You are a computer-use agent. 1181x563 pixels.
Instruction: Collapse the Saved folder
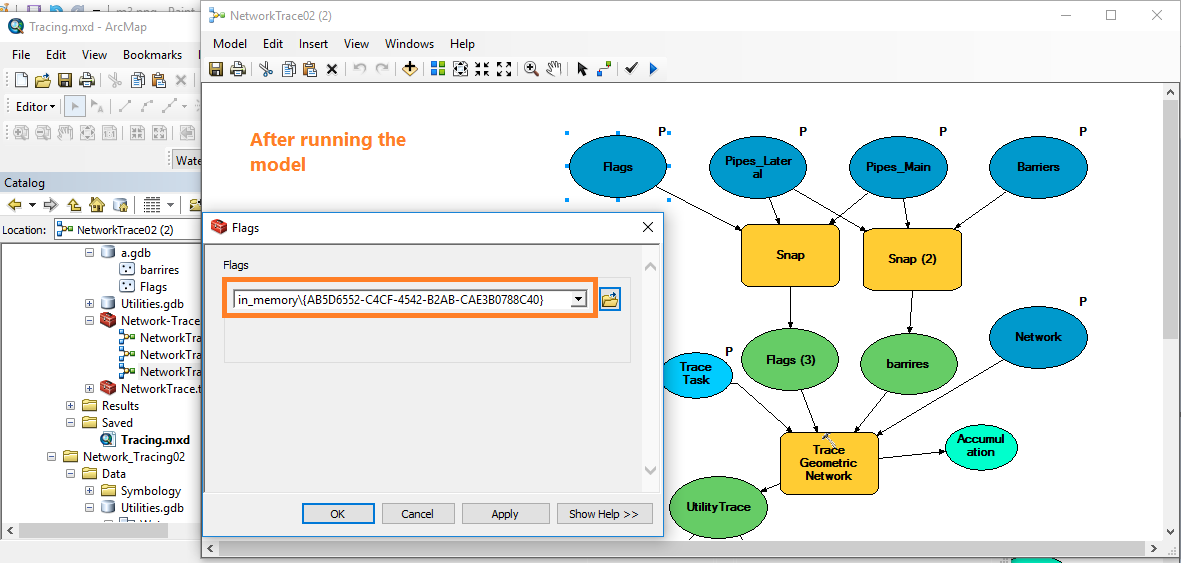(70, 422)
